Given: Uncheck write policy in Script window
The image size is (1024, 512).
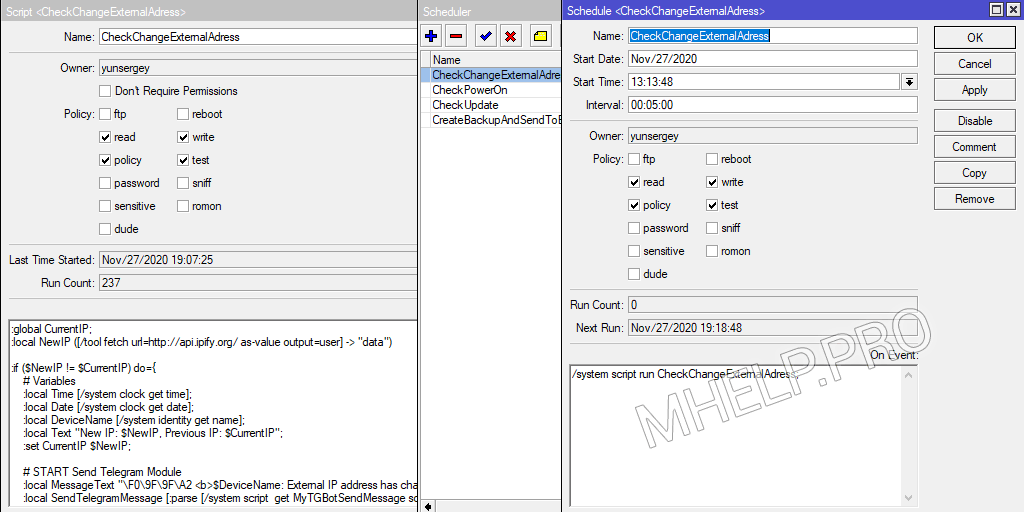Looking at the screenshot, I should (x=183, y=137).
